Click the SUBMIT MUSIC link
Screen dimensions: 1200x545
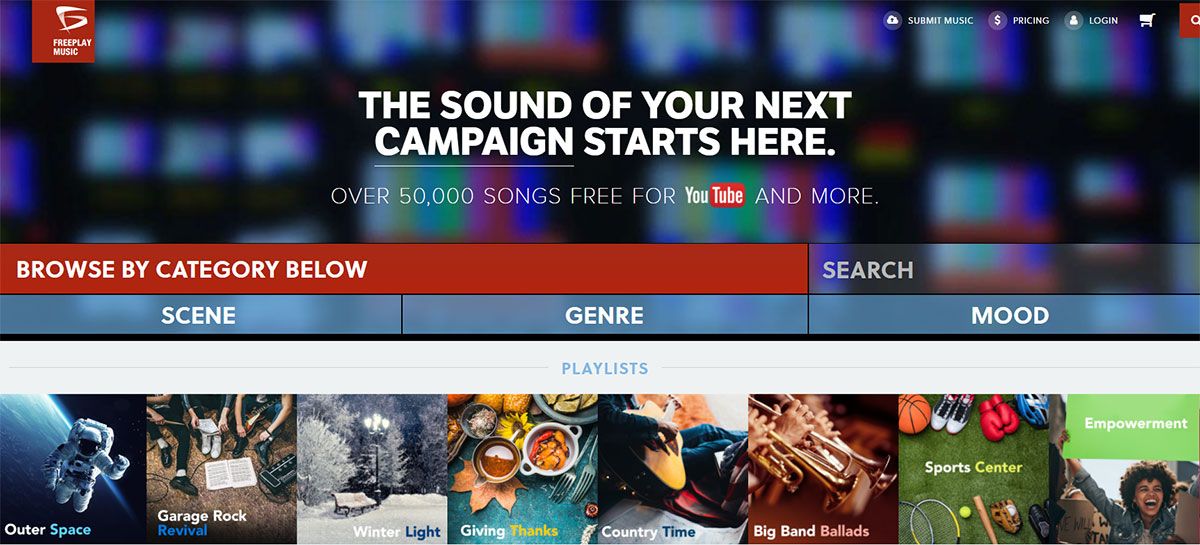point(940,20)
